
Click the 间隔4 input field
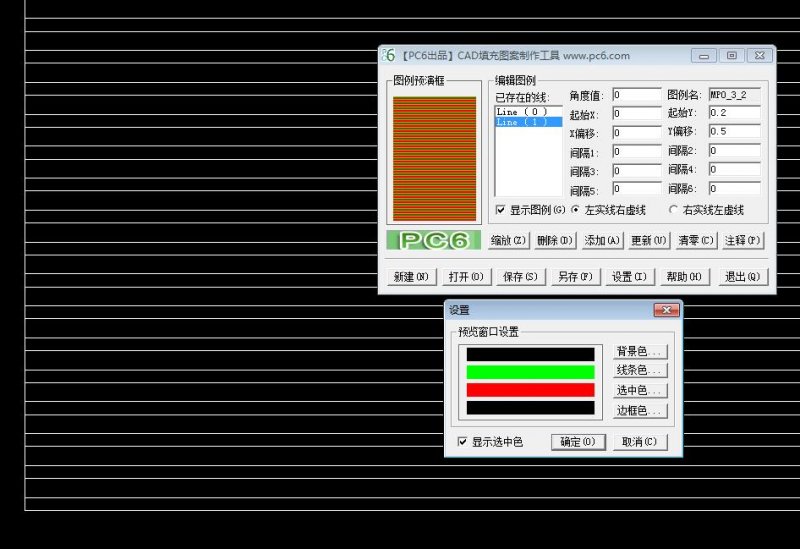click(735, 169)
